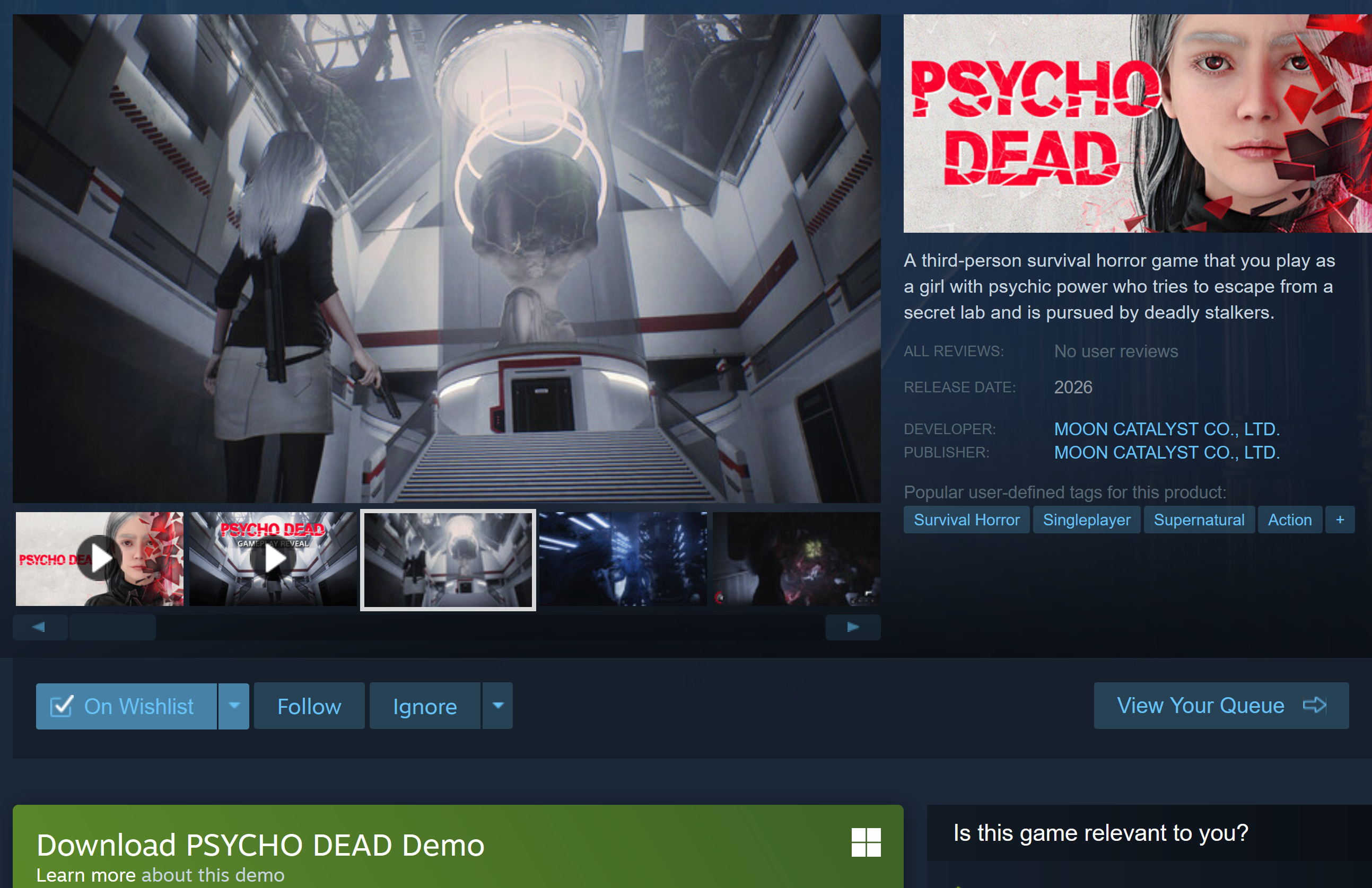The height and width of the screenshot is (888, 1372).
Task: Toggle Ignore for this game
Action: tap(425, 707)
